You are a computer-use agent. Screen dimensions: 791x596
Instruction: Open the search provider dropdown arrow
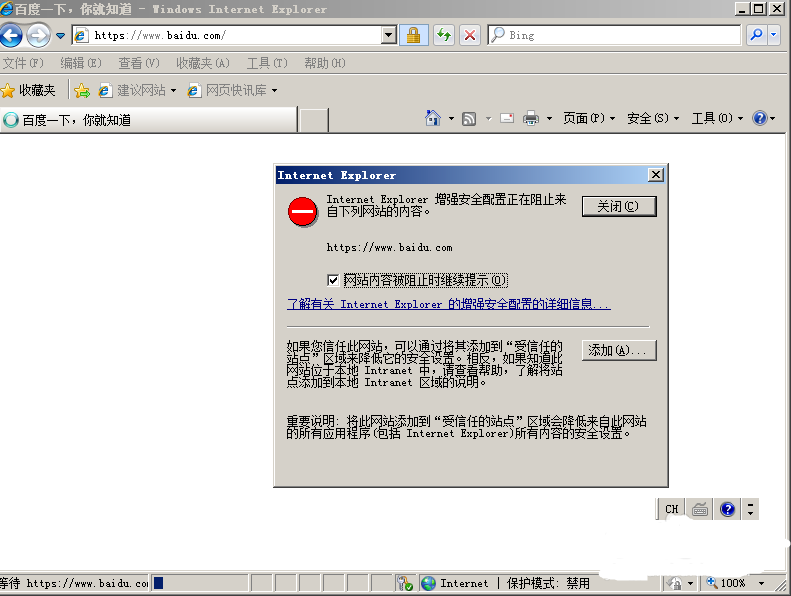774,35
